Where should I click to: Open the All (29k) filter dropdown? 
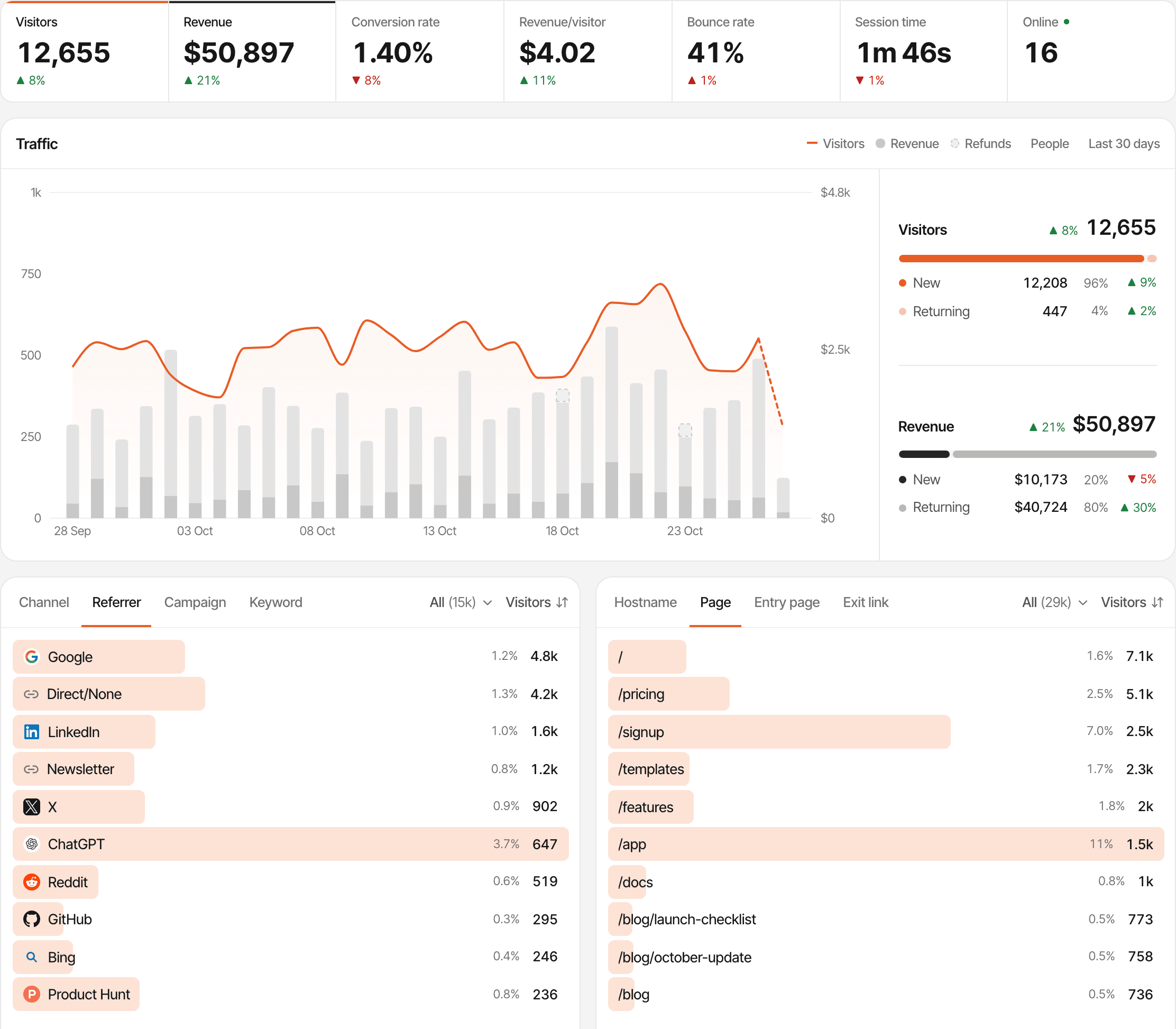point(1055,602)
